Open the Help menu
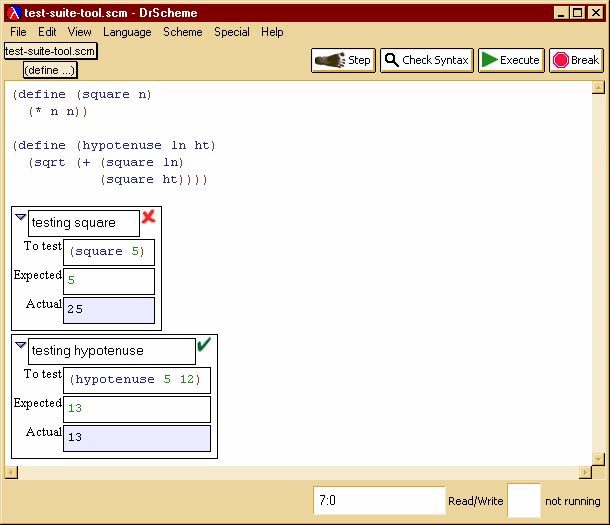610x525 pixels. pyautogui.click(x=272, y=32)
